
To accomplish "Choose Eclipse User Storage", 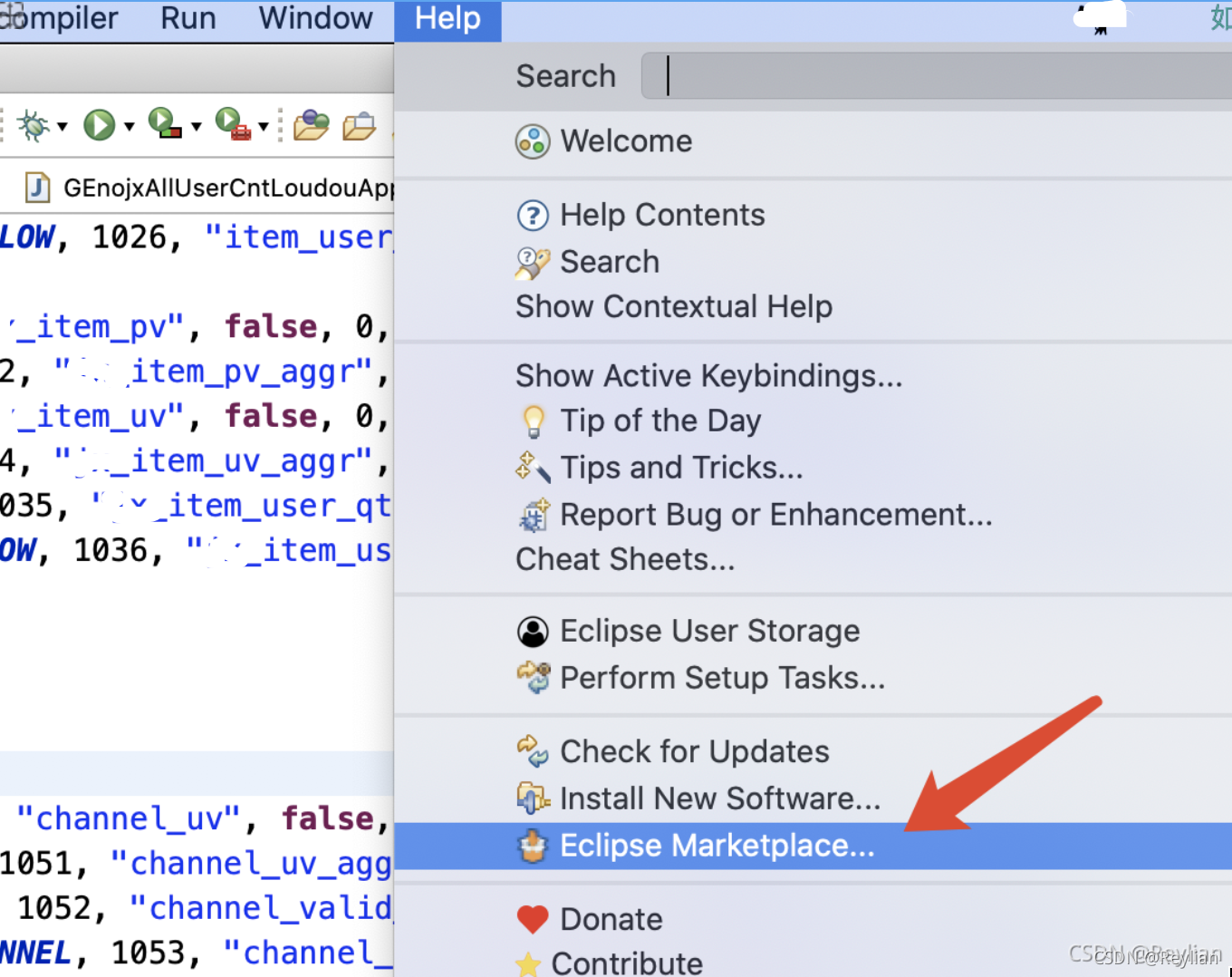I will click(x=813, y=631).
